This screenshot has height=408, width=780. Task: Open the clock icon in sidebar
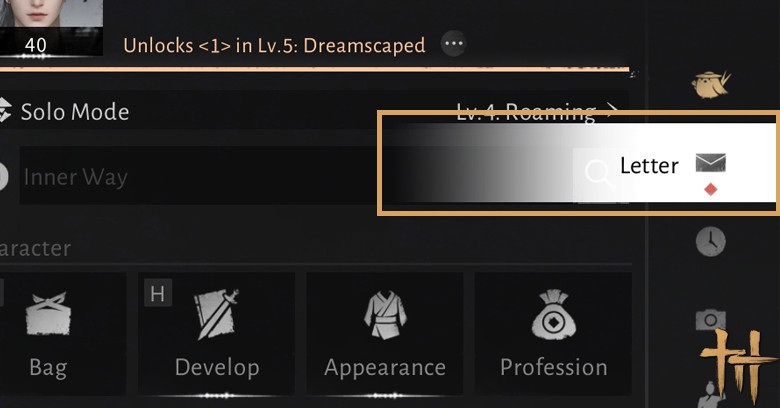coord(710,241)
